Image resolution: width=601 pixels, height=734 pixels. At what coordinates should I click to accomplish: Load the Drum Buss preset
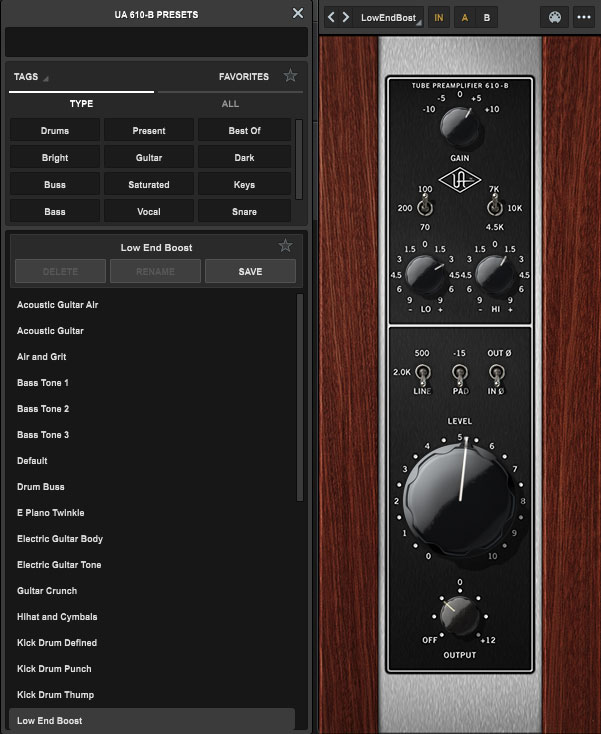[152, 487]
